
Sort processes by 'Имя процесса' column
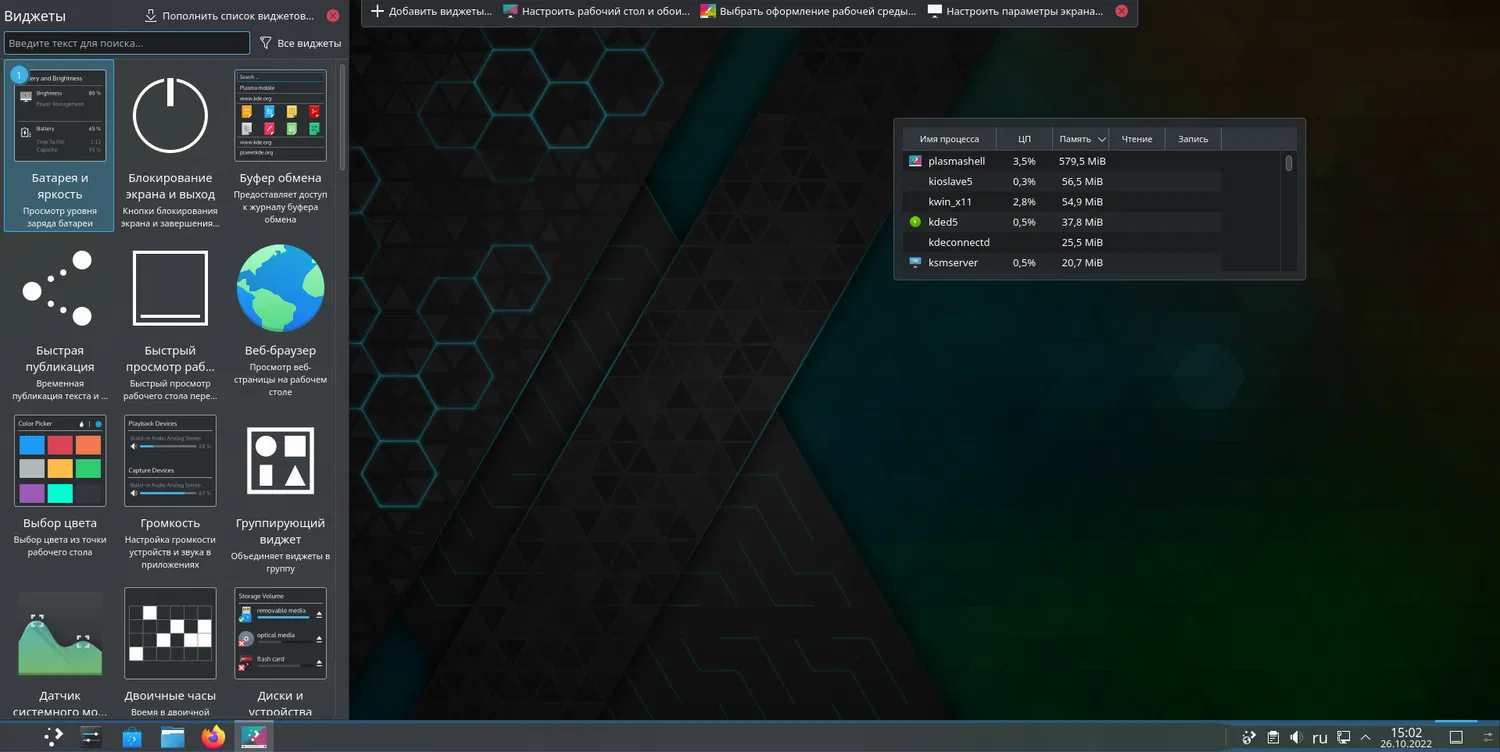[x=949, y=139]
